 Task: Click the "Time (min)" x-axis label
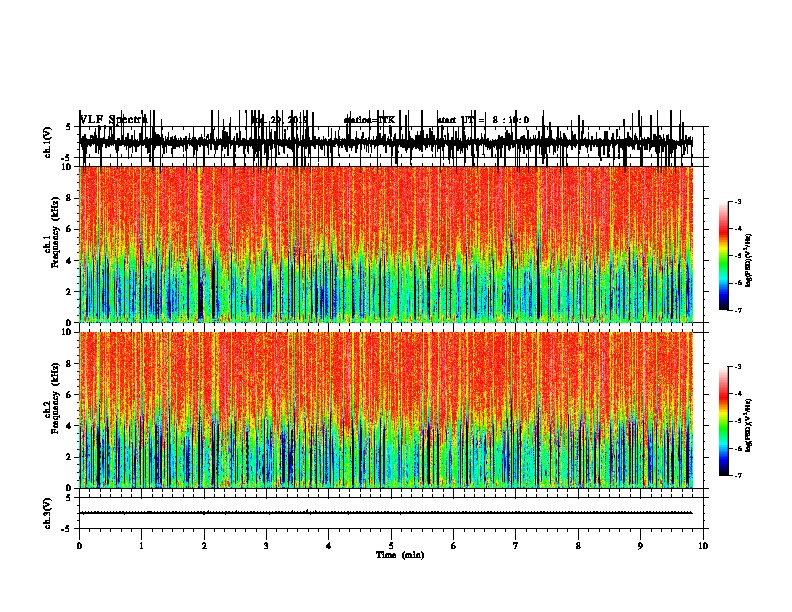(x=400, y=555)
